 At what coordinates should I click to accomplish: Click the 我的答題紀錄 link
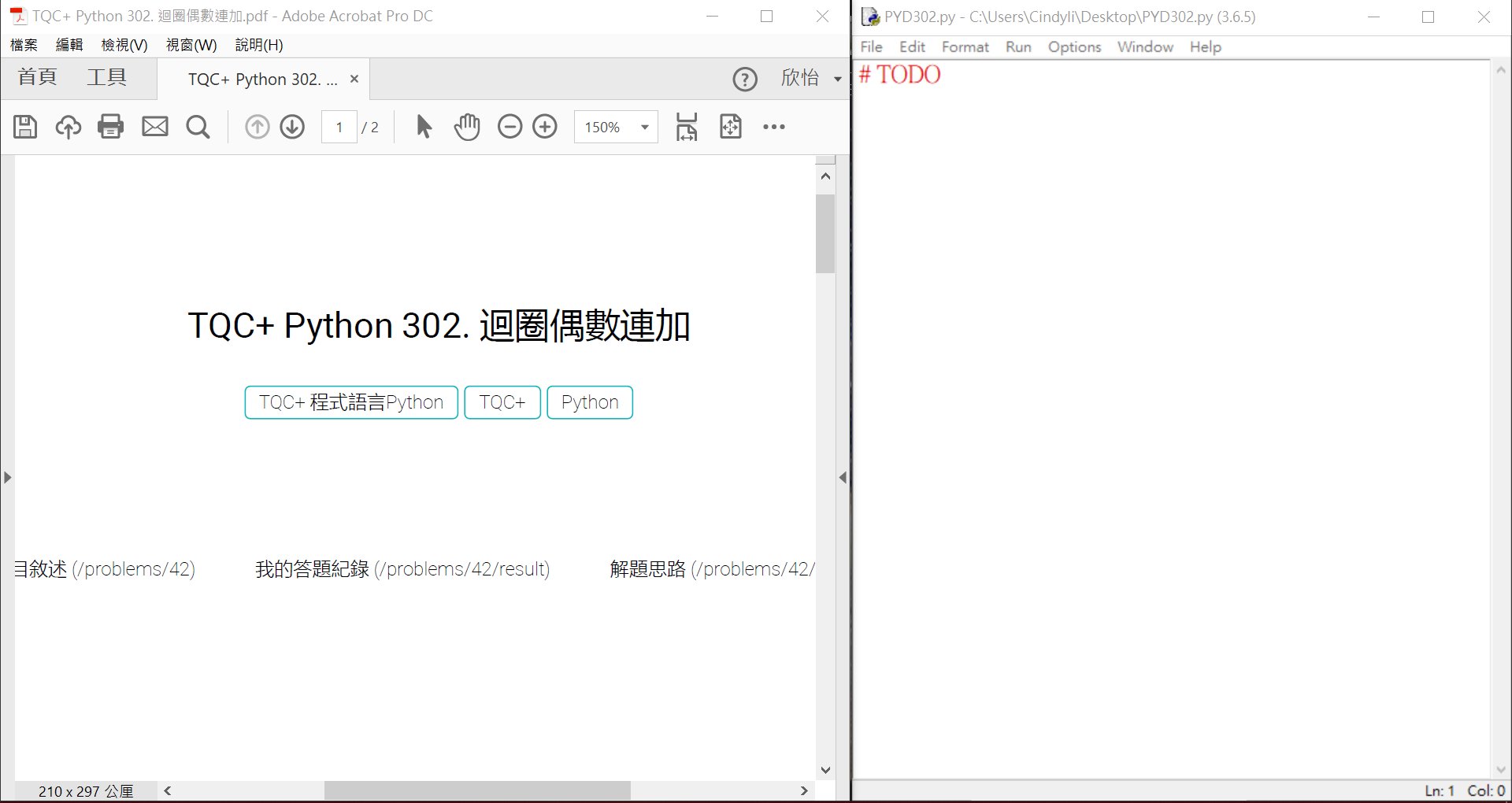click(x=402, y=568)
